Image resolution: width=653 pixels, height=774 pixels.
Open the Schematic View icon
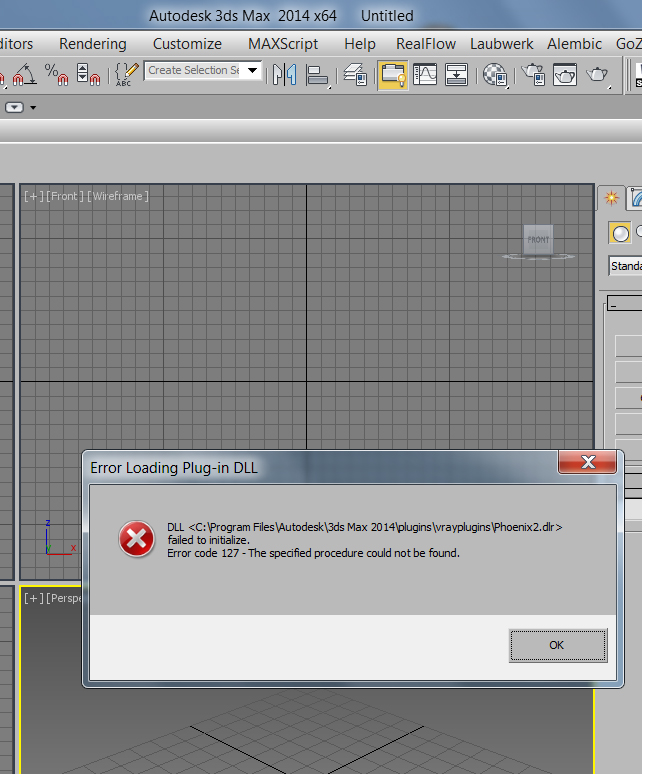click(456, 75)
